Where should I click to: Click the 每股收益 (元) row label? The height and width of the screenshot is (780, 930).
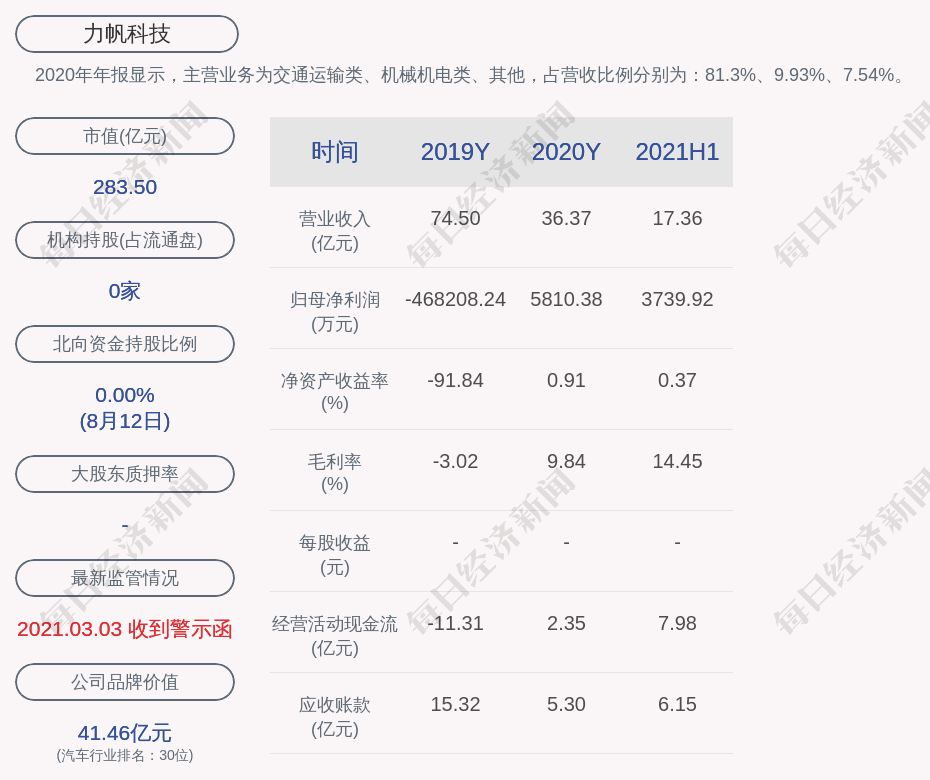(335, 555)
